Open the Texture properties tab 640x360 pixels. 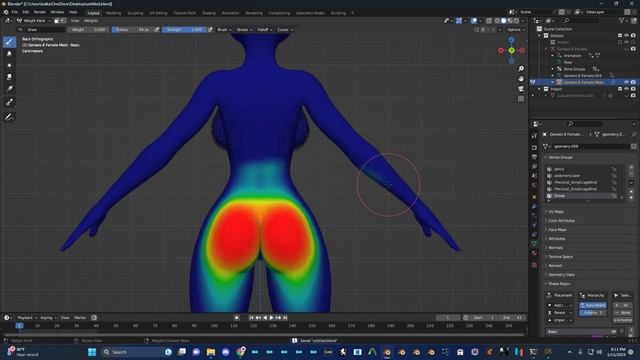pyautogui.click(x=534, y=265)
